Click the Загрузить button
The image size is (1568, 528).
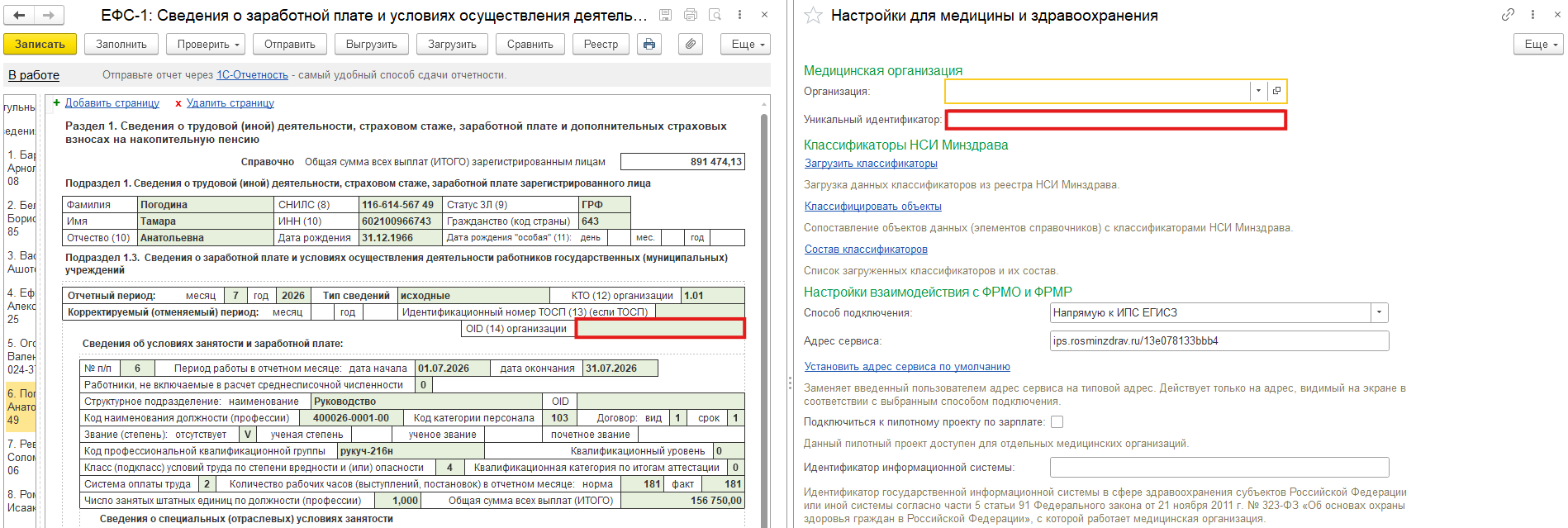[452, 44]
